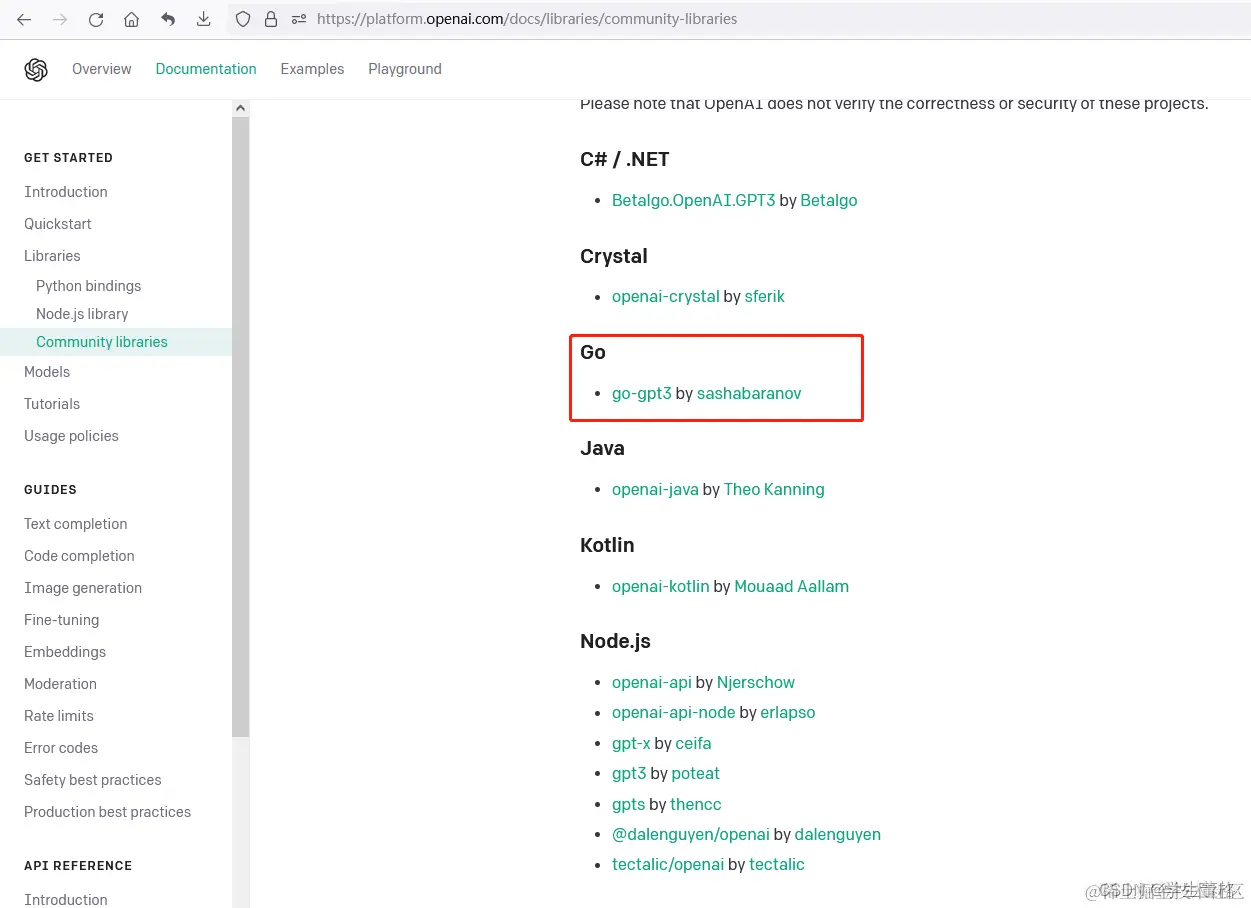Open the Theo Kanning author link
The width and height of the screenshot is (1251, 908).
(x=774, y=489)
